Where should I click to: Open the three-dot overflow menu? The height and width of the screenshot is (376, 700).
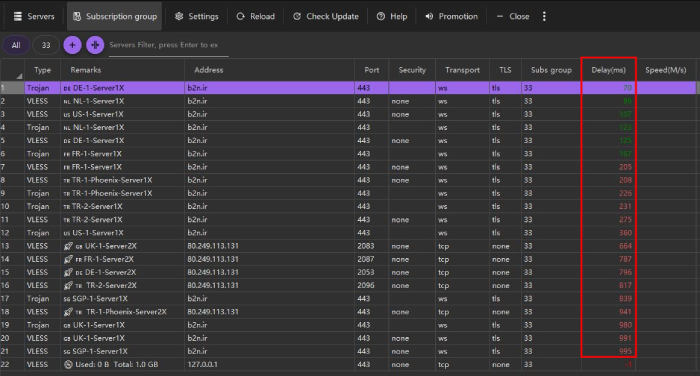544,17
